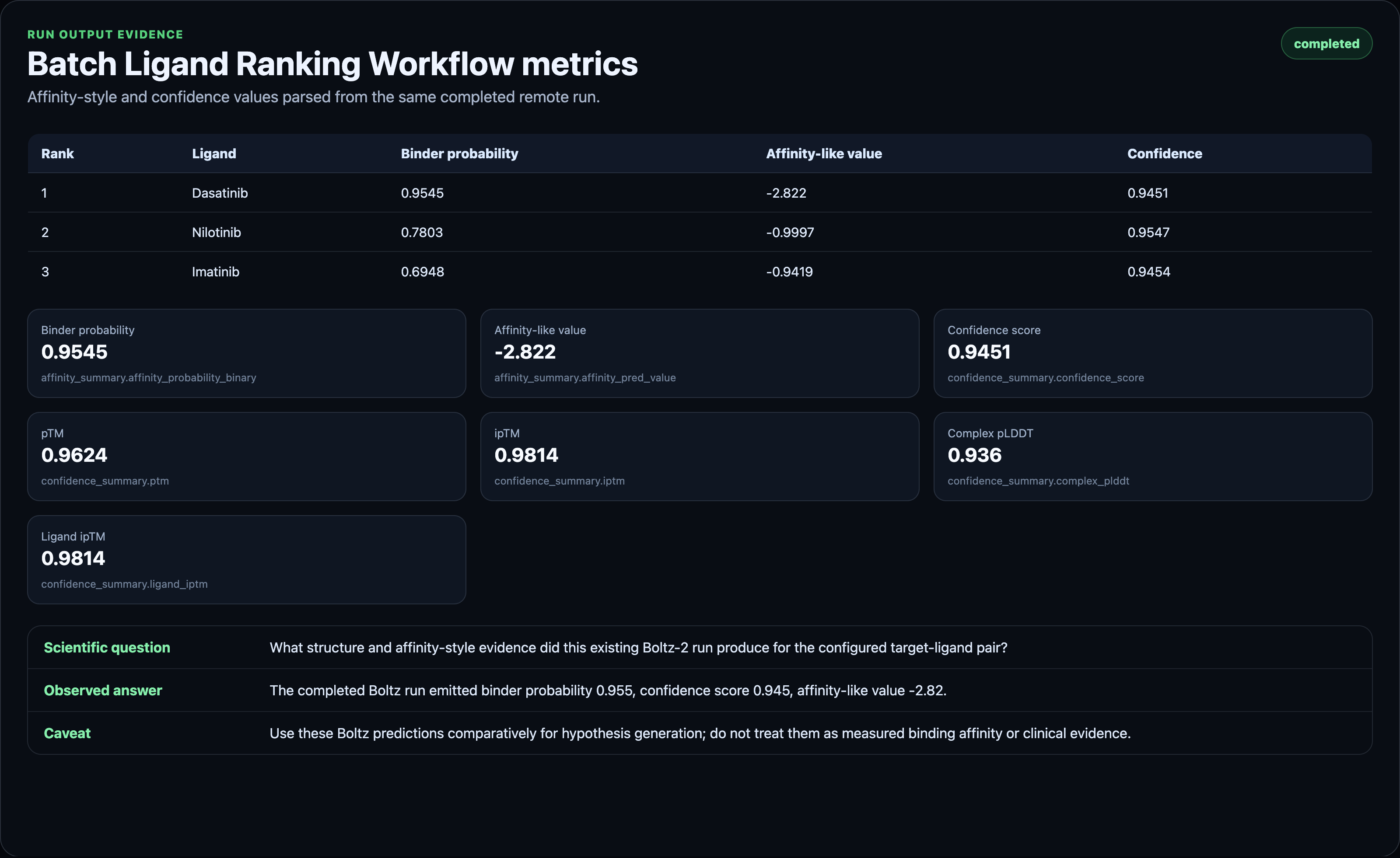Select the Imatinib ligand cell

pyautogui.click(x=215, y=272)
